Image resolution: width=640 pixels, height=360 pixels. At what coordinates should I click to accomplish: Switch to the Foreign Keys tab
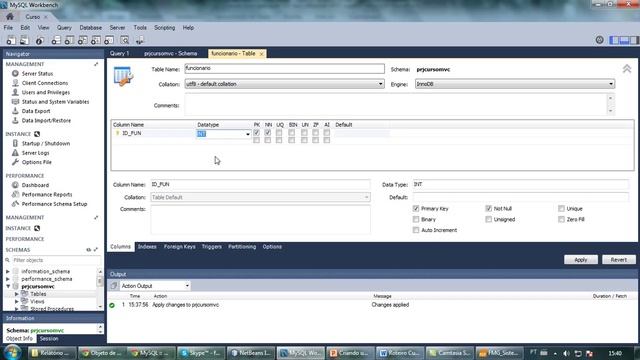coord(179,247)
